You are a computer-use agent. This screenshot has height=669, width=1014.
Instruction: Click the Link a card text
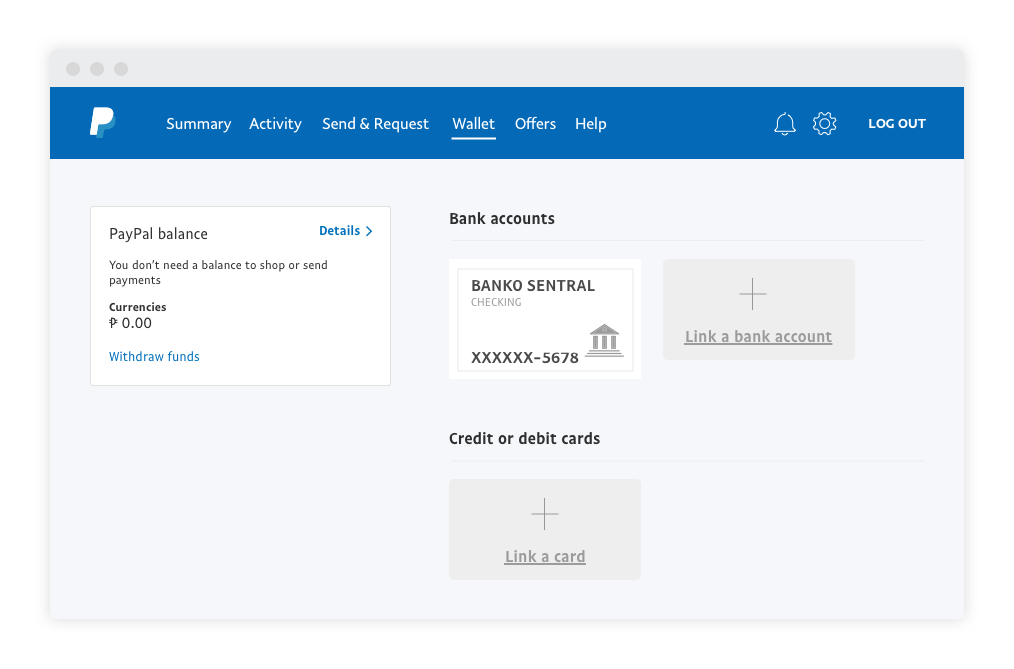[x=545, y=557]
